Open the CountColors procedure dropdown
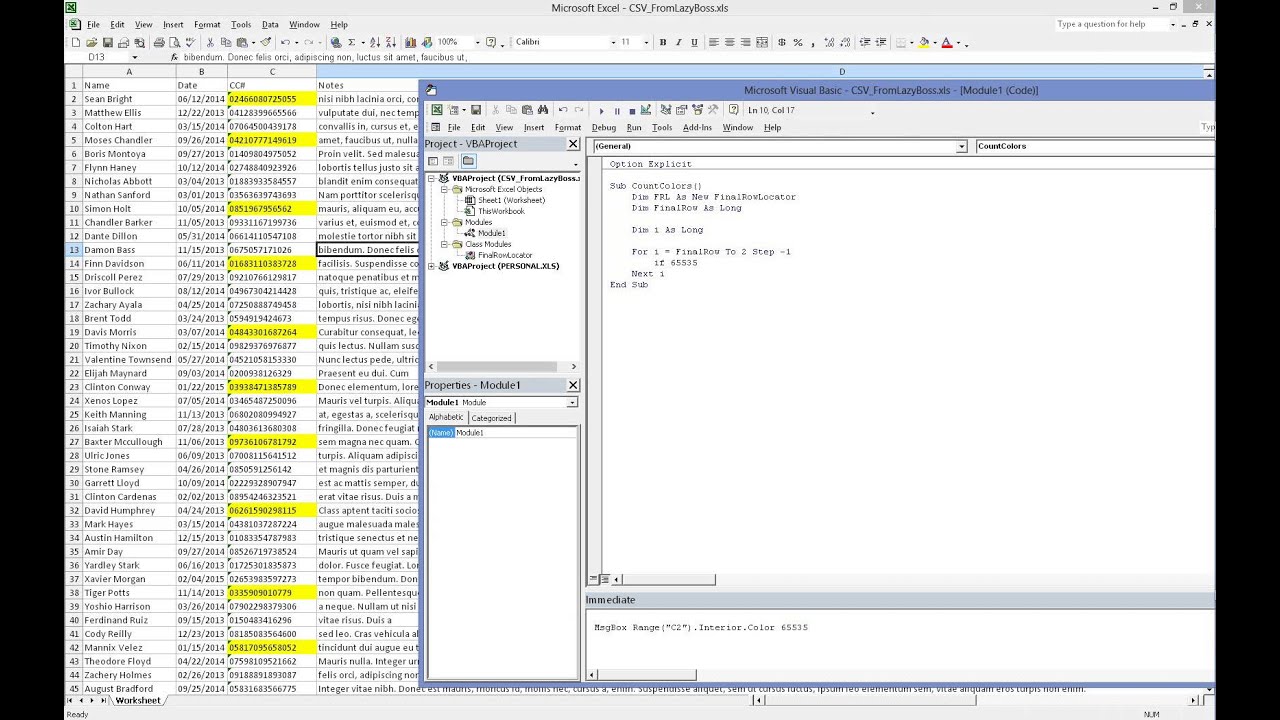1280x720 pixels. (1094, 146)
